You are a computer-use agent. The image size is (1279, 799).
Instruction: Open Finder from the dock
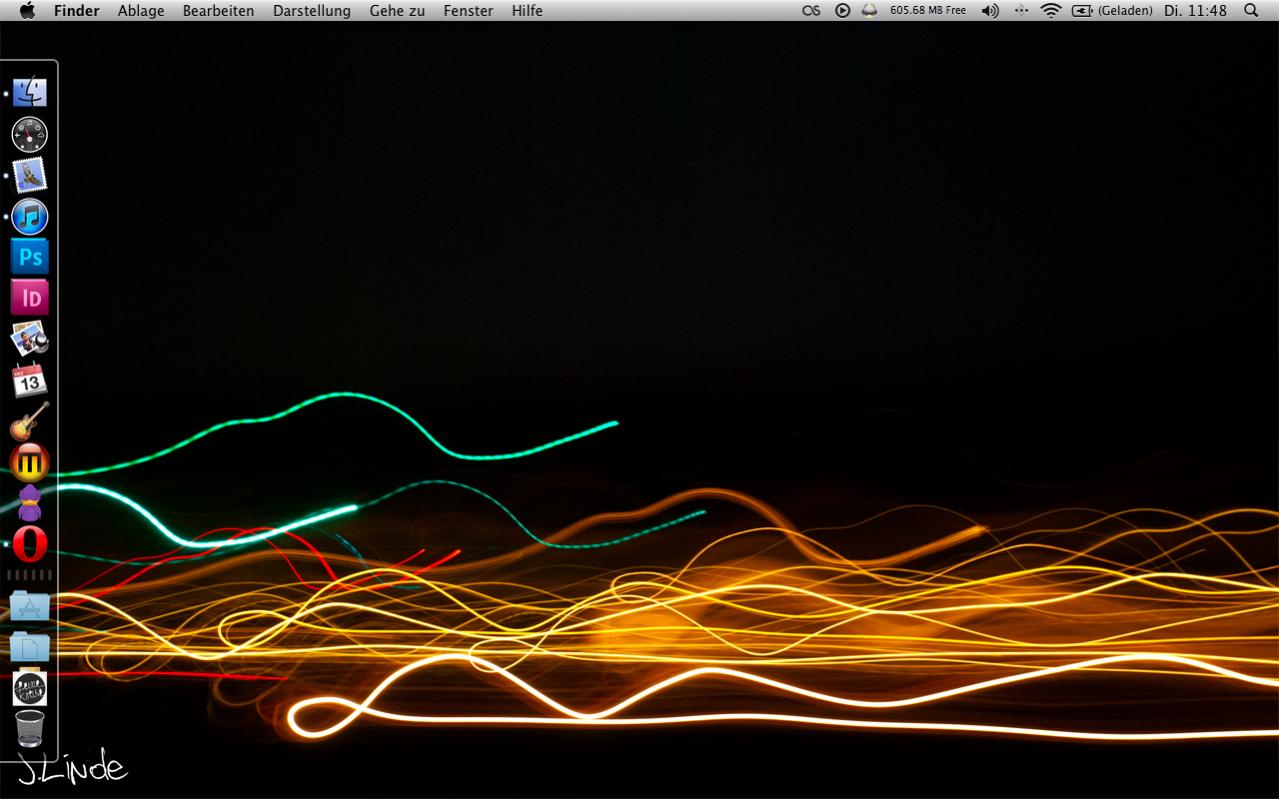(x=30, y=93)
